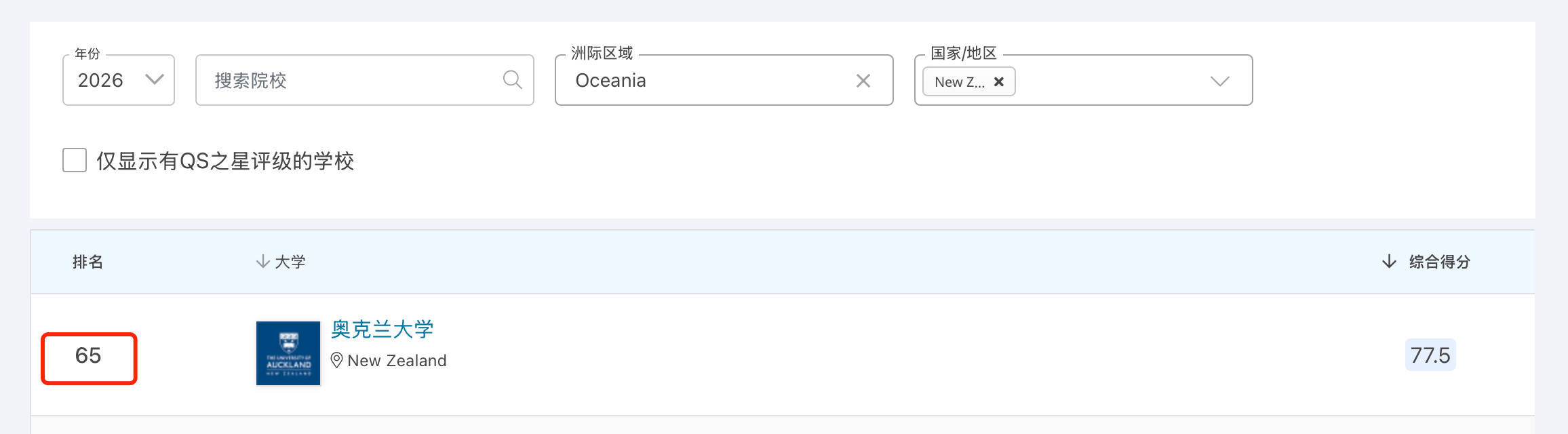This screenshot has width=1568, height=434.
Task: Click the University of Auckland logo
Action: [288, 353]
